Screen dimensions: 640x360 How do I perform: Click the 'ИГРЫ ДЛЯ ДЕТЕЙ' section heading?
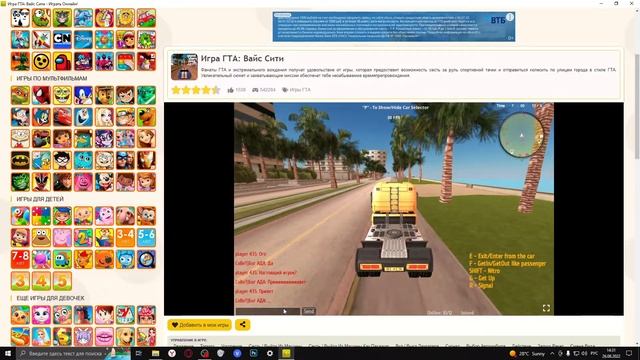coord(40,199)
